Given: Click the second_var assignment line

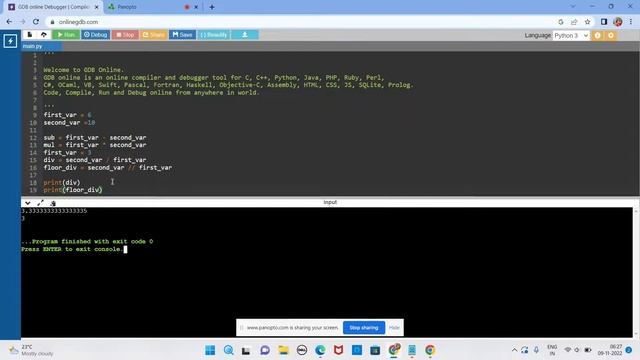Looking at the screenshot, I should click(69, 122).
